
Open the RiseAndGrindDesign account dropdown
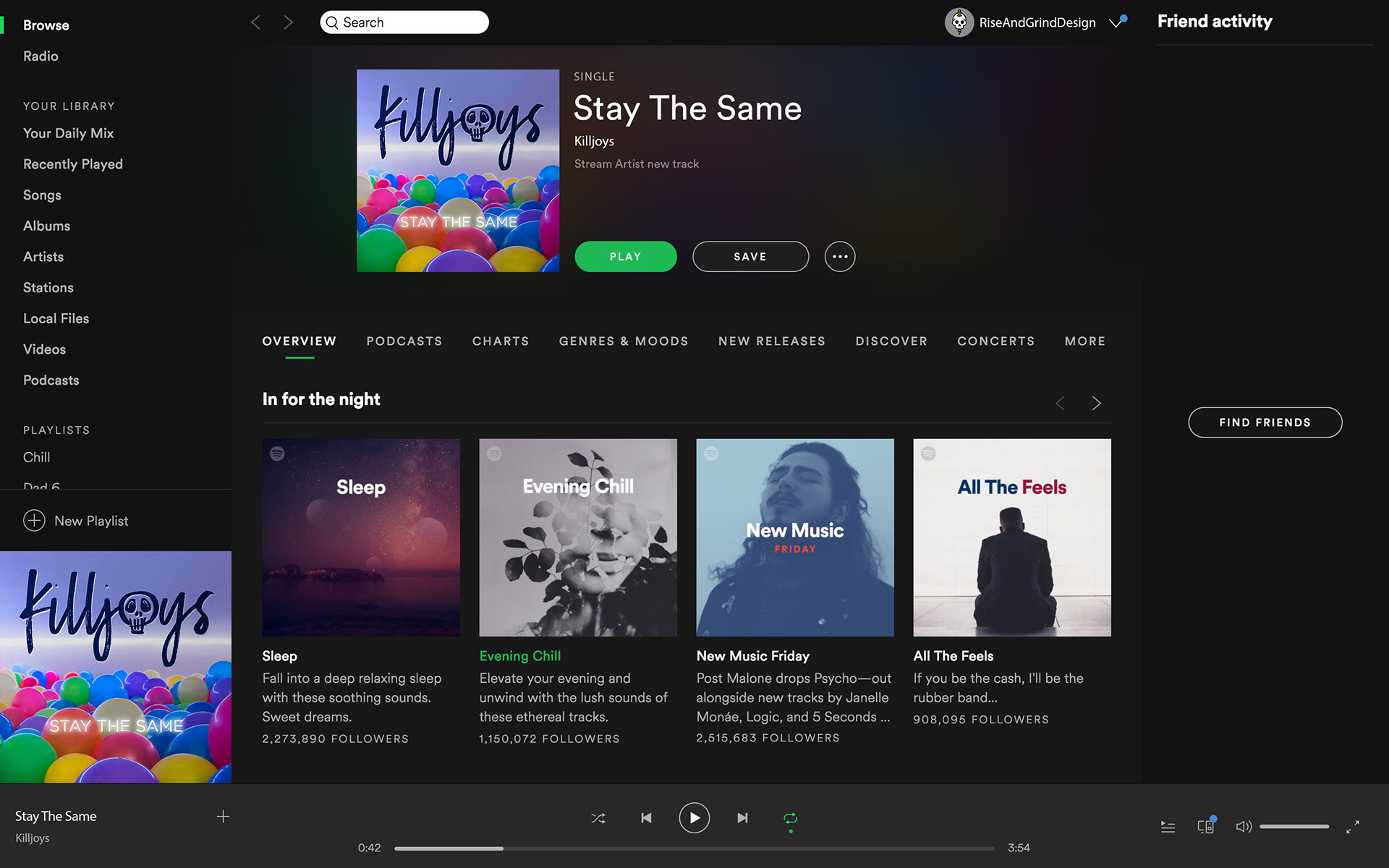tap(1118, 22)
